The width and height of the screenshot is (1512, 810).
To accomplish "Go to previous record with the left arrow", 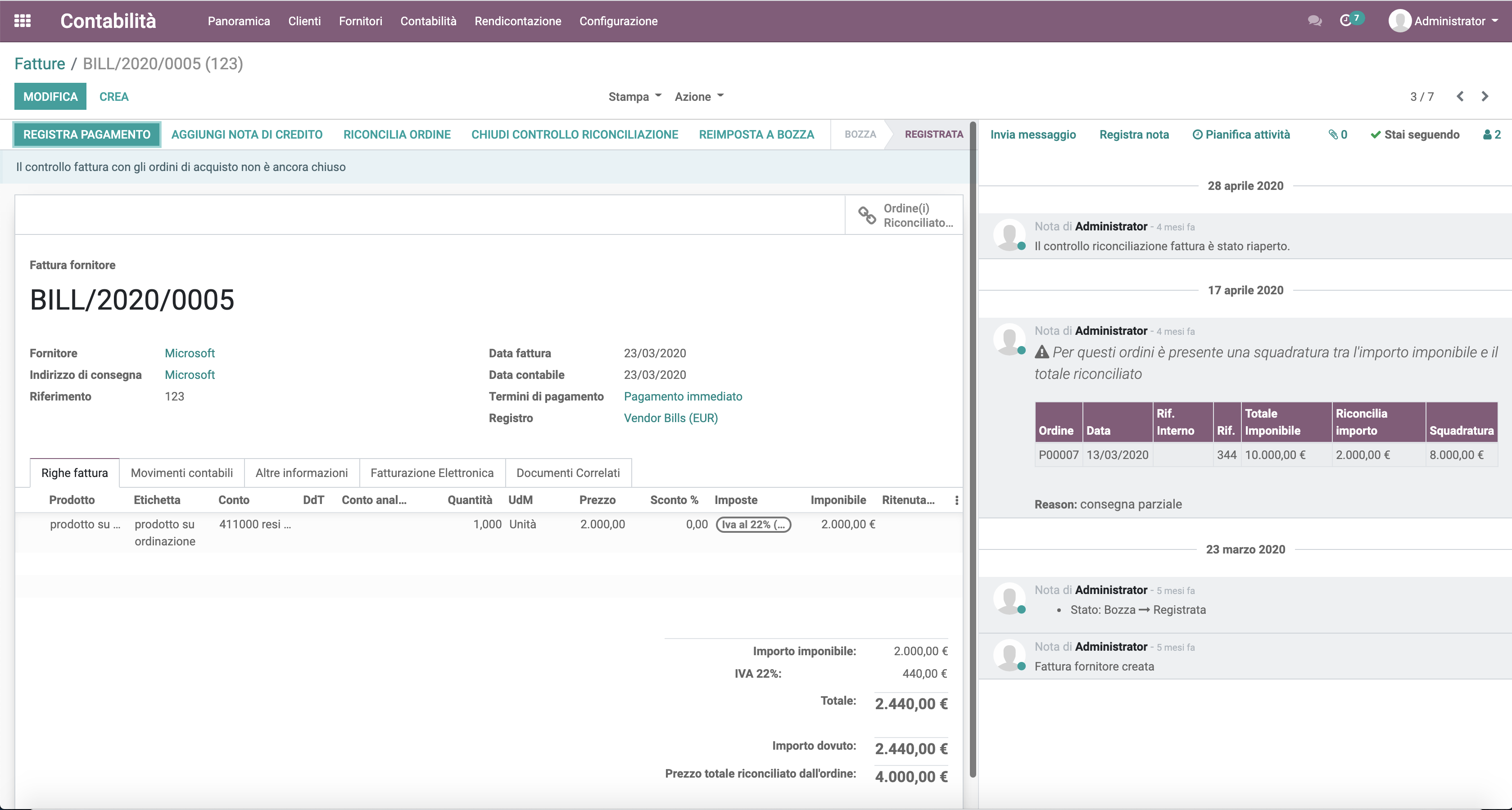I will tap(1460, 96).
